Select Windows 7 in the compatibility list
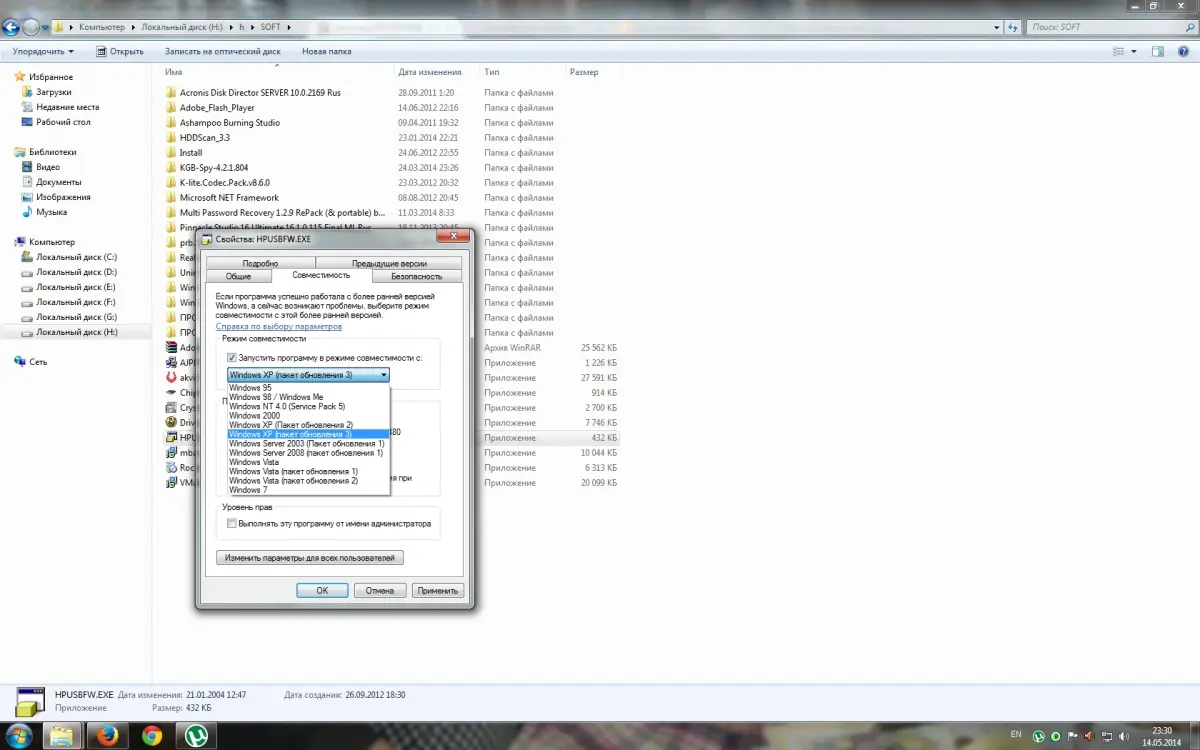The height and width of the screenshot is (750, 1200). pyautogui.click(x=308, y=490)
